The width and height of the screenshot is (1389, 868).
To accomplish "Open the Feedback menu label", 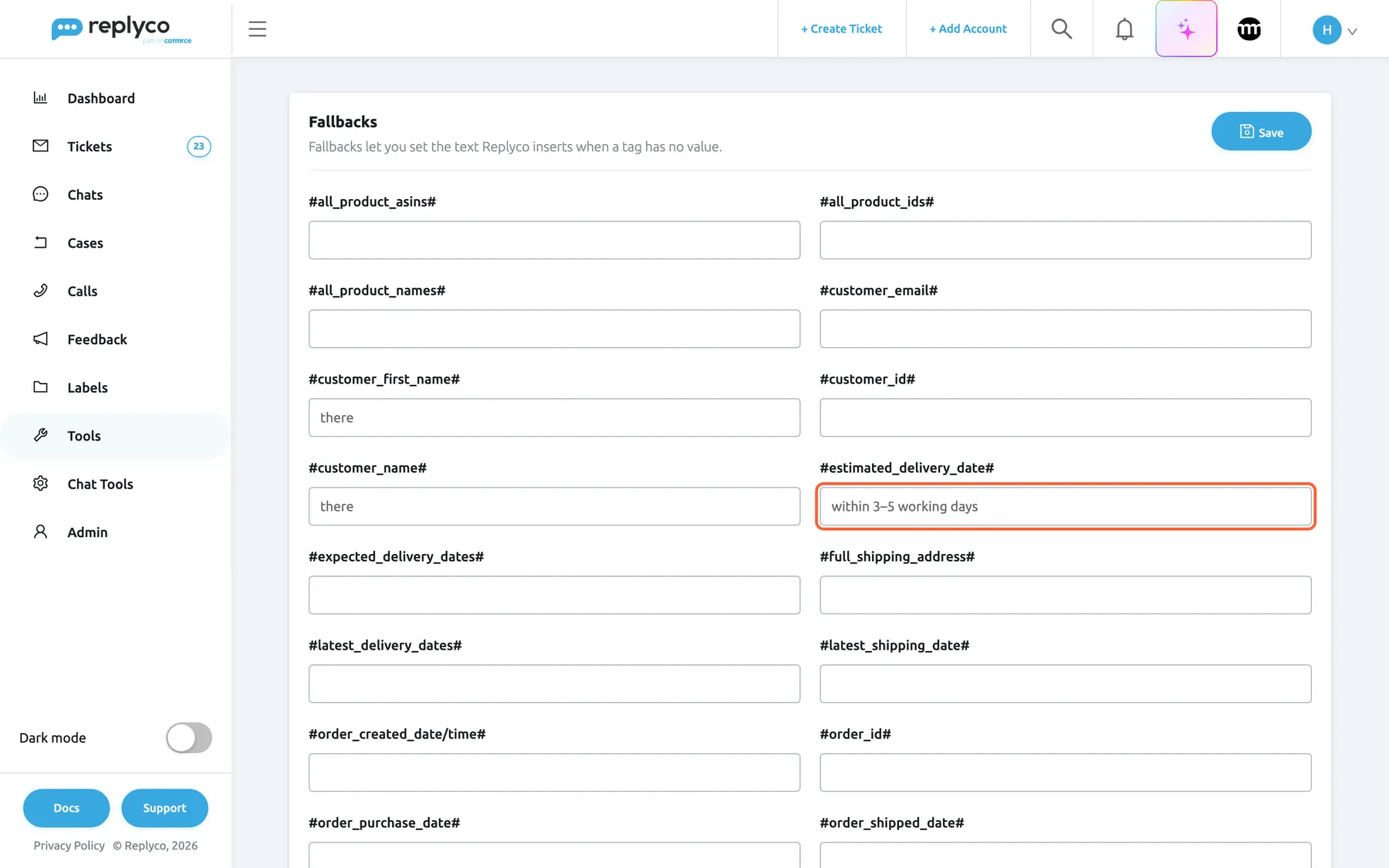I will [x=97, y=339].
